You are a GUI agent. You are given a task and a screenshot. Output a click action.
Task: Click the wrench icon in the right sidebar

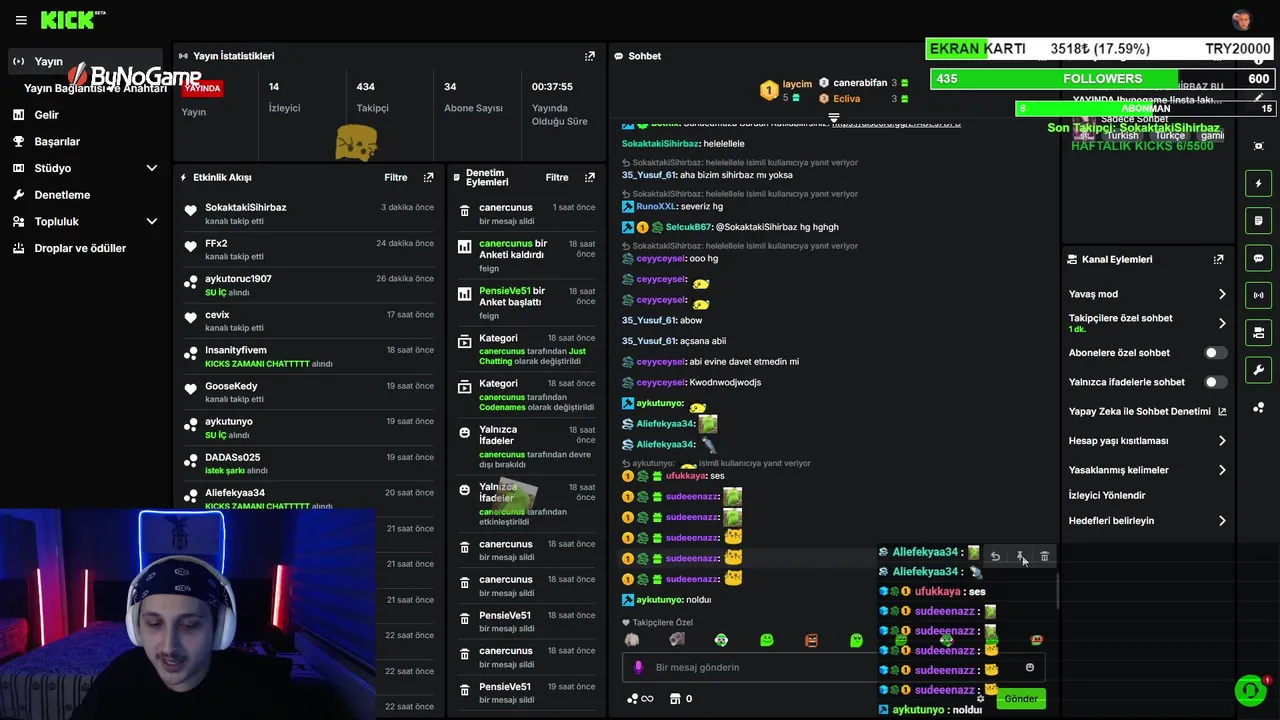pyautogui.click(x=1258, y=369)
